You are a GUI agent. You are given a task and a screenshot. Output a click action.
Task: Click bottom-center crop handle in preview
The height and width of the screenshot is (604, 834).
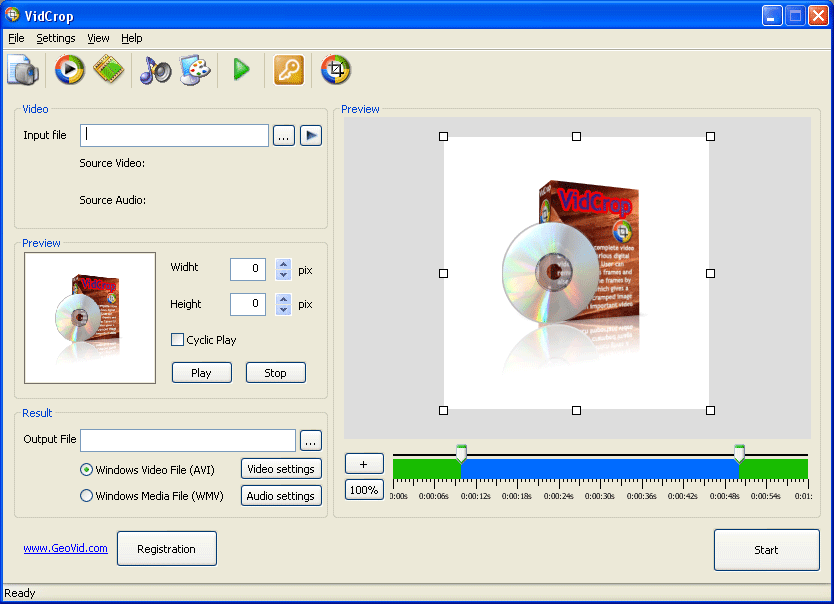pos(576,410)
